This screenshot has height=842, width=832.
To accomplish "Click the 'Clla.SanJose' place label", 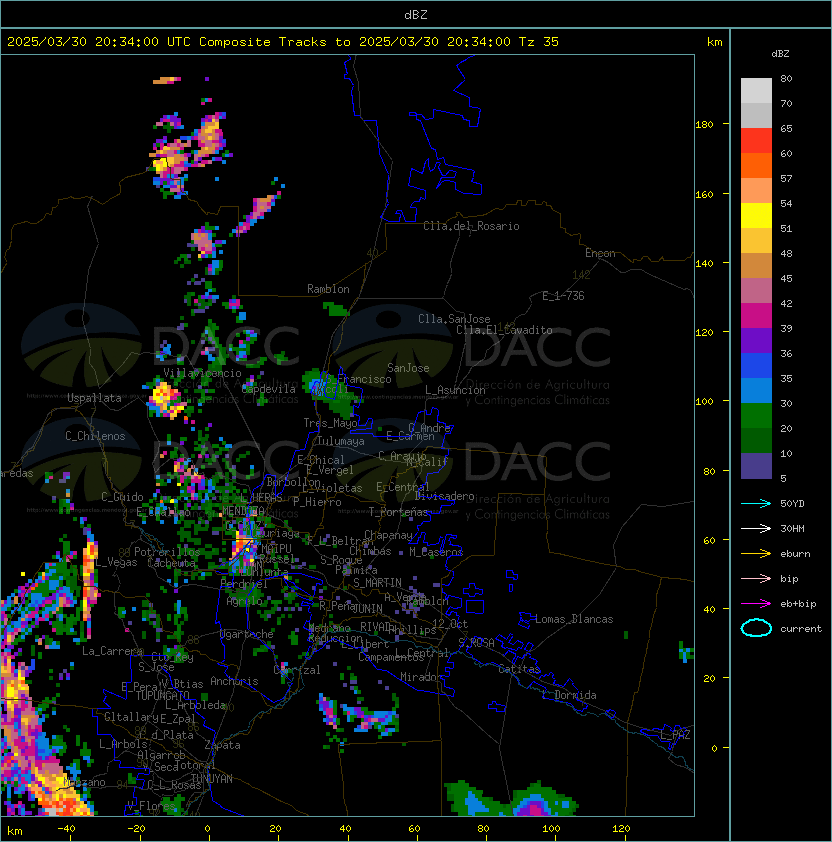I will 454,319.
